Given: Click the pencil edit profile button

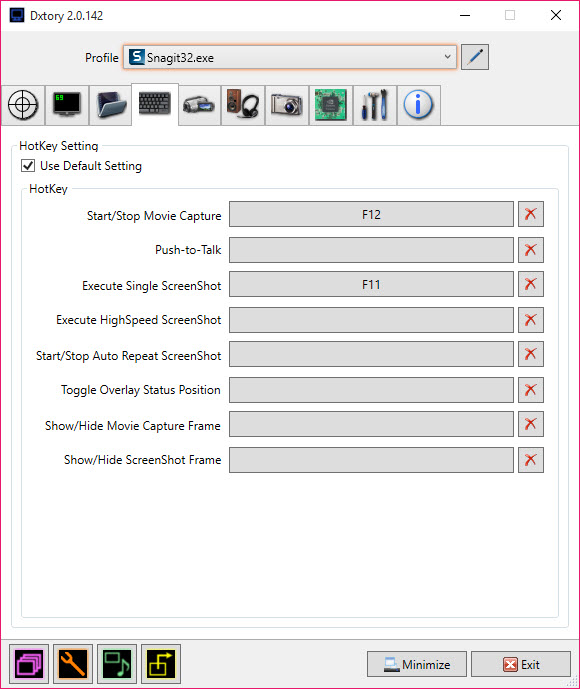Looking at the screenshot, I should (475, 57).
